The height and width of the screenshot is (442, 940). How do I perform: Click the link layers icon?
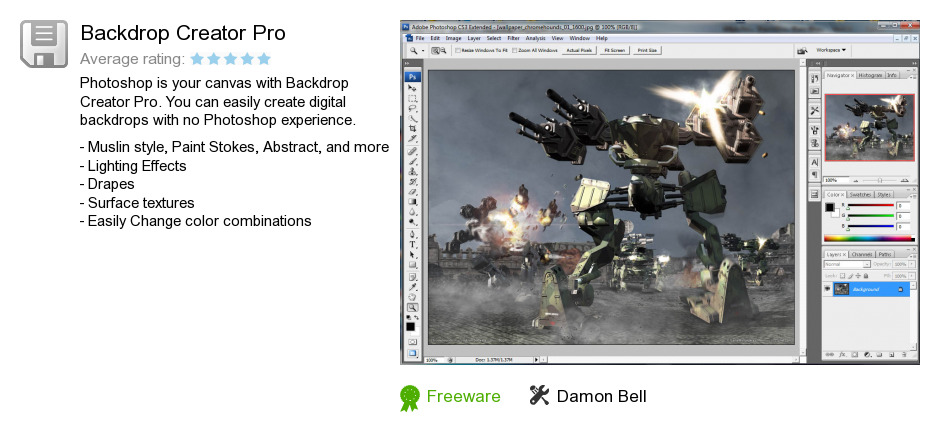pos(830,354)
